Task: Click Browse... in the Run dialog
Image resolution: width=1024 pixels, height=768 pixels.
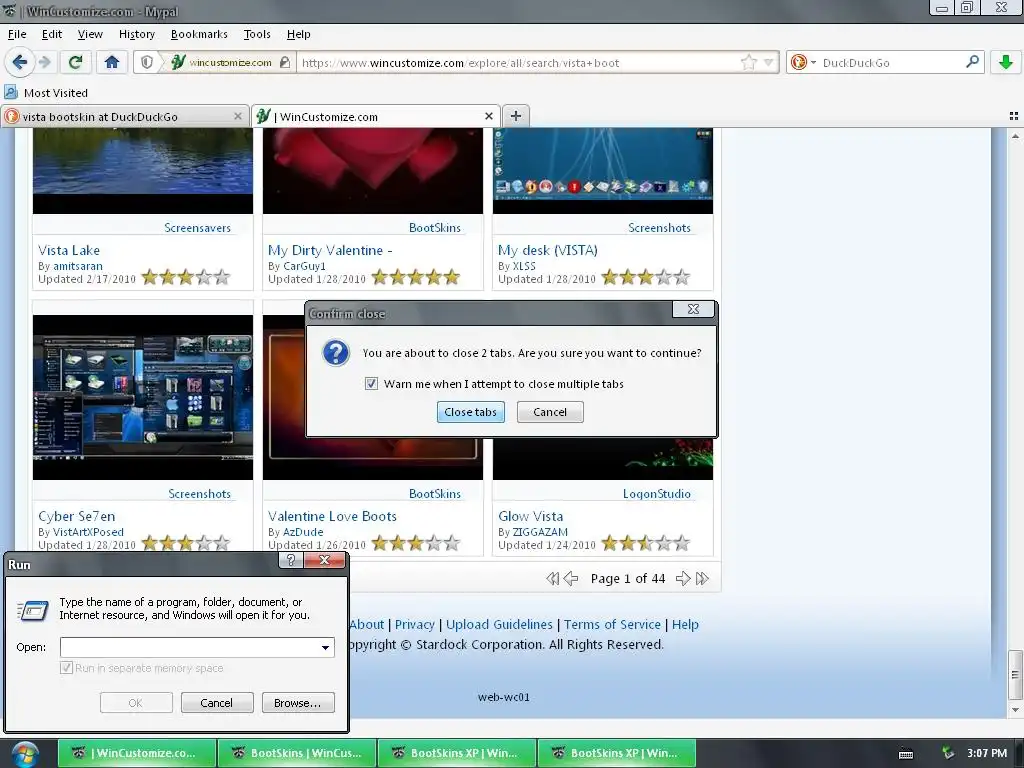Action: [298, 703]
